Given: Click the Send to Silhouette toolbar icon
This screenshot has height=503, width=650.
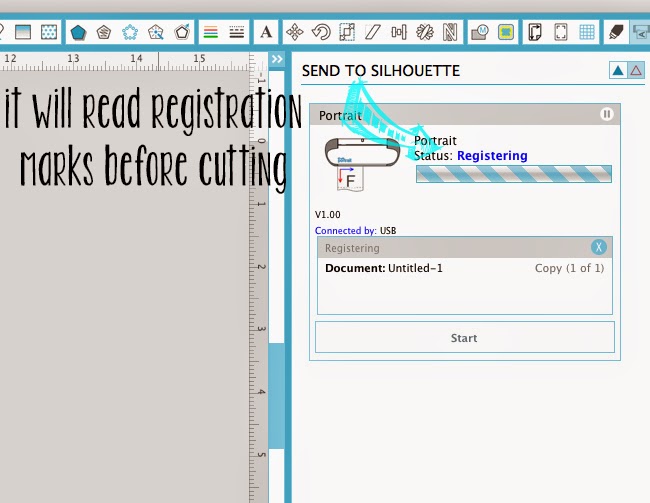Looking at the screenshot, I should [x=640, y=32].
